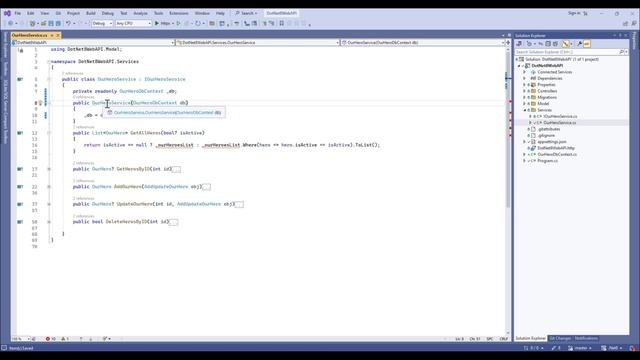
Task: Toggle Solution Explorer's highlighted Sync with Active Document icon
Action: coord(565,44)
